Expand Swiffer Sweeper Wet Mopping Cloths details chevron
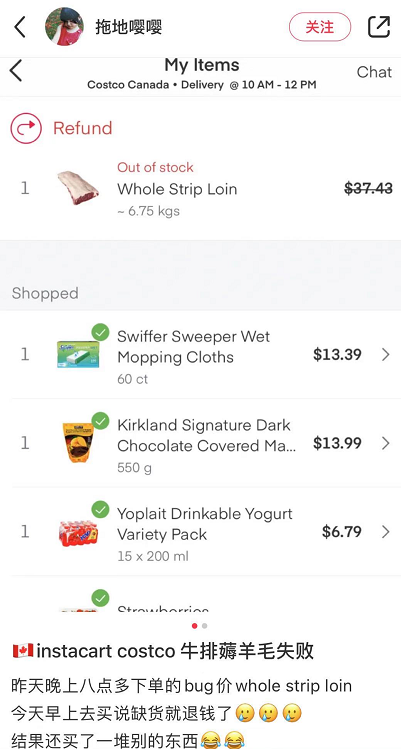This screenshot has width=401, height=749. (x=386, y=354)
